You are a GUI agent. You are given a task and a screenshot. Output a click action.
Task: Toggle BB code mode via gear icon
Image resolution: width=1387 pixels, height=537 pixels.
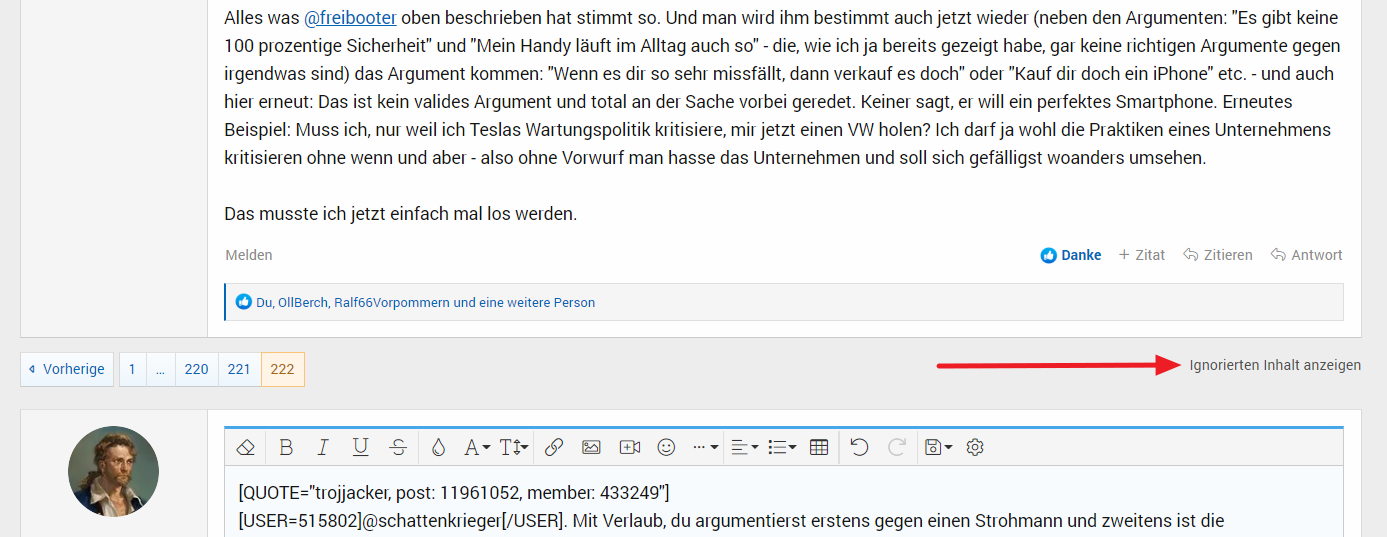[x=975, y=447]
